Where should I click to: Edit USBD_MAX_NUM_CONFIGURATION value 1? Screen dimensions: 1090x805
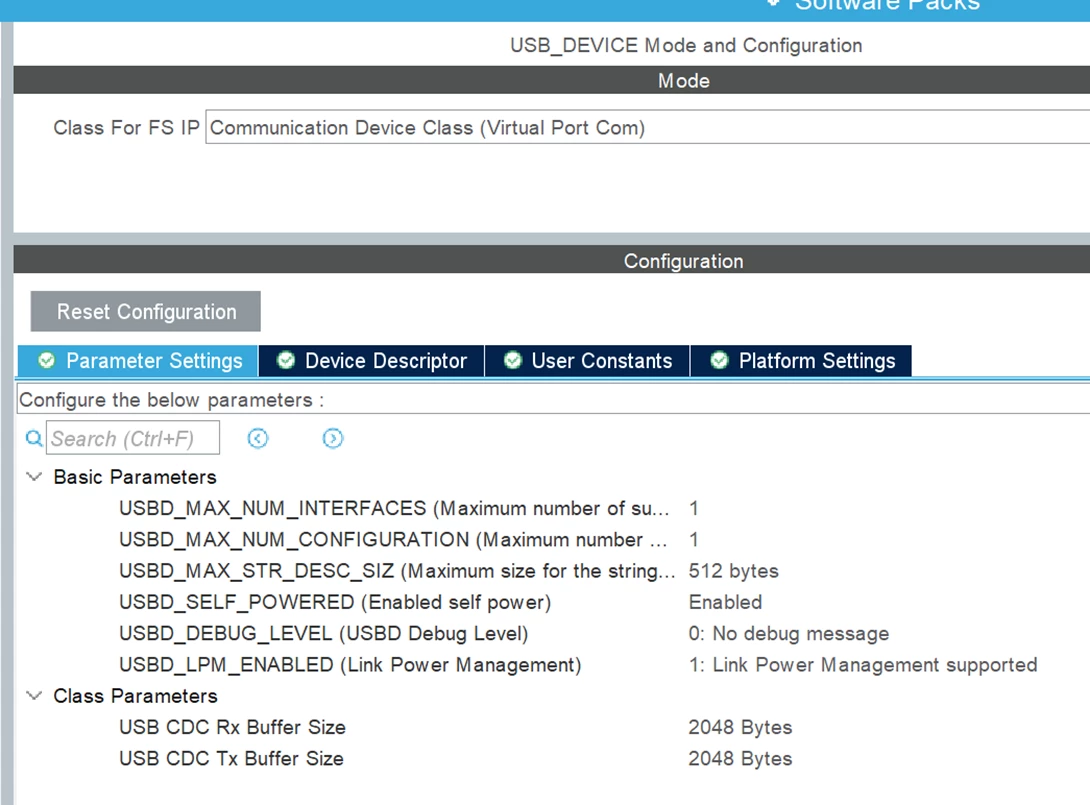(694, 539)
